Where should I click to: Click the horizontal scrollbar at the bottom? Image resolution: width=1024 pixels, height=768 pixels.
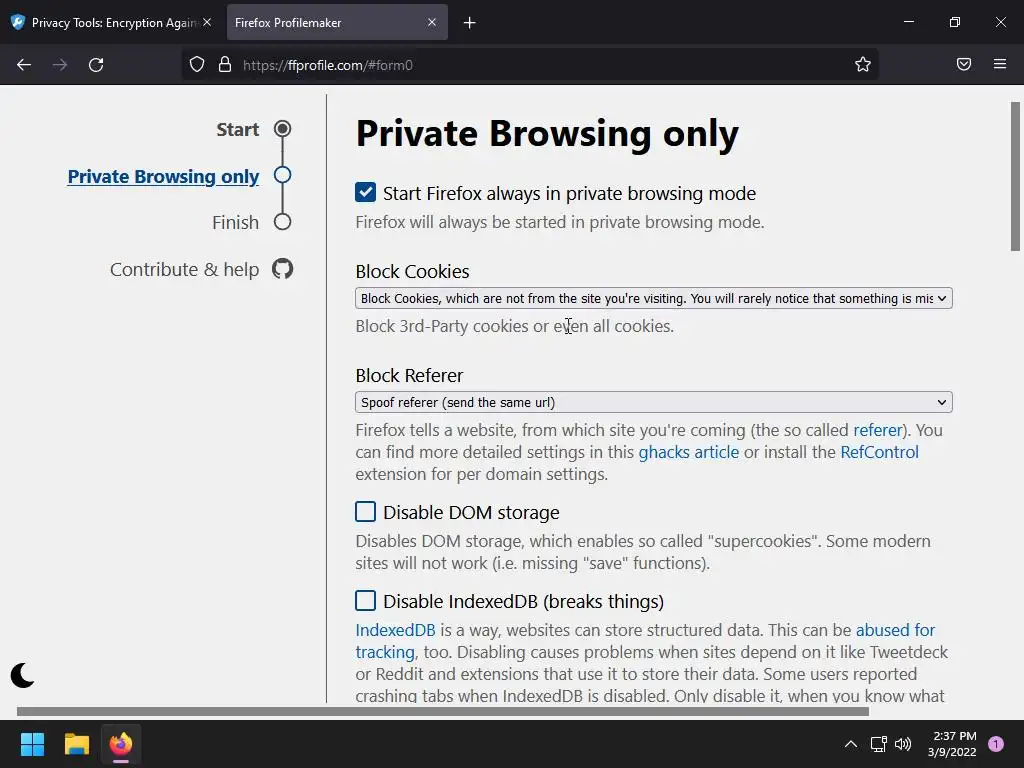(x=443, y=711)
